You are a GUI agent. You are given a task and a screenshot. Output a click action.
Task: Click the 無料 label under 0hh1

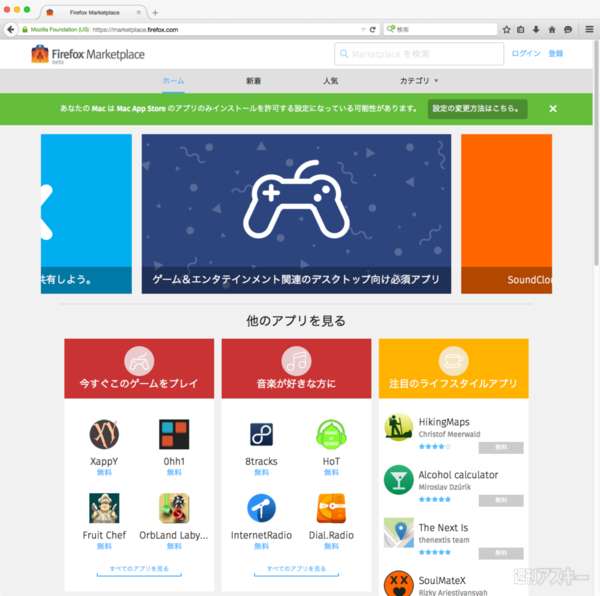174,472
